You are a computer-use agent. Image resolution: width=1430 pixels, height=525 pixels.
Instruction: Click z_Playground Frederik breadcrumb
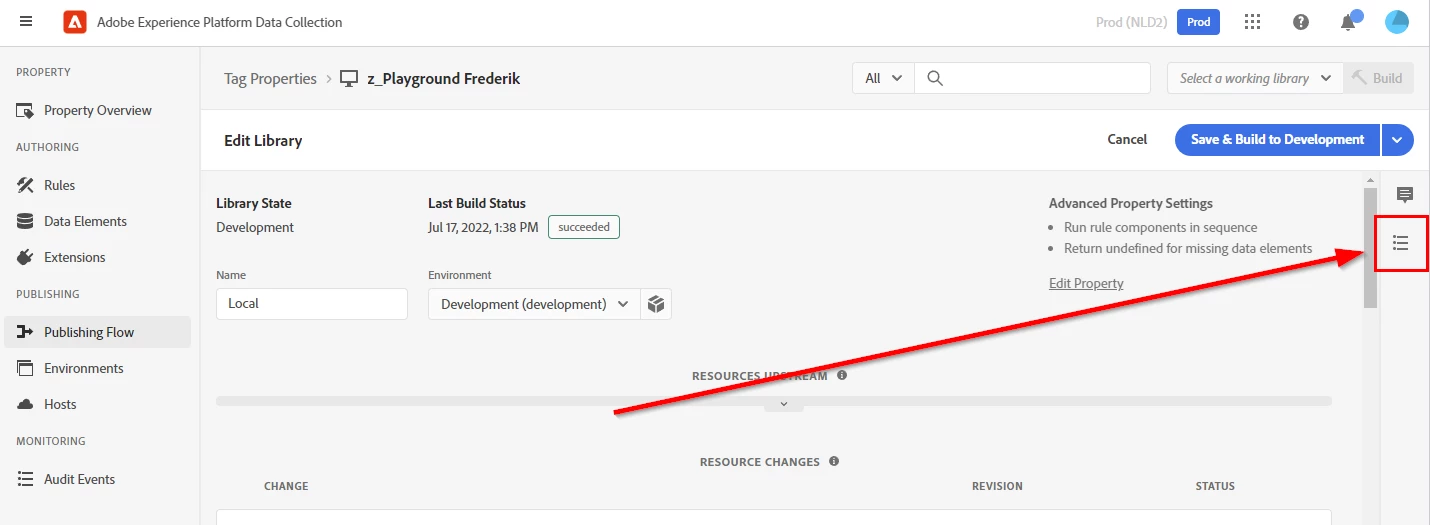pyautogui.click(x=444, y=78)
